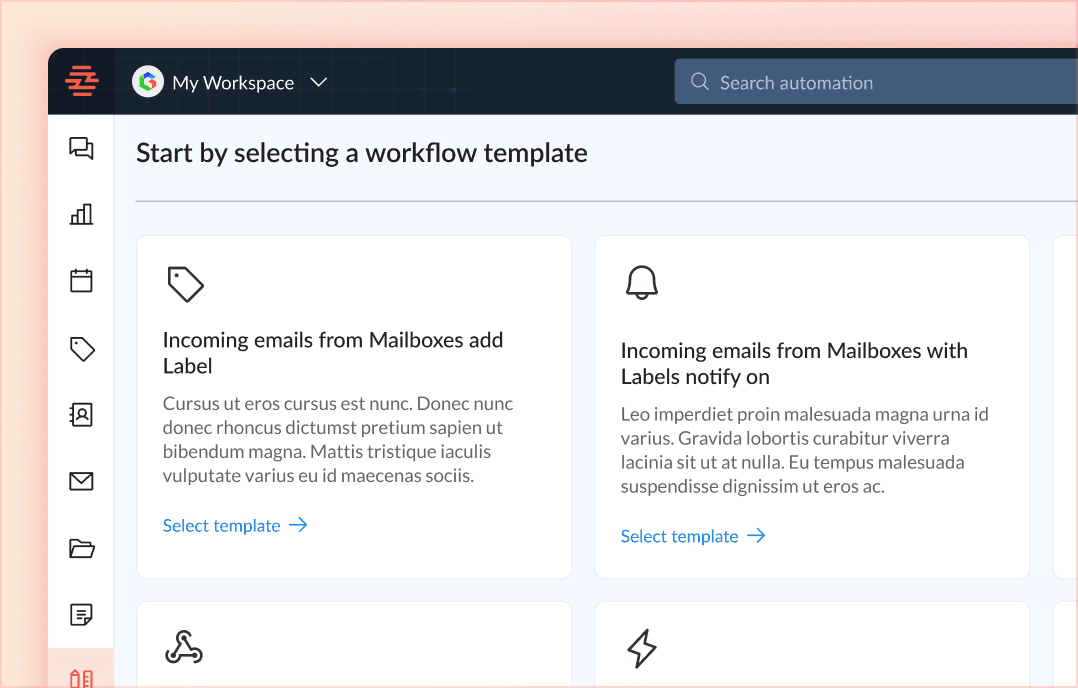Click the webhook icon on the lower card
The width and height of the screenshot is (1078, 688).
(x=184, y=647)
